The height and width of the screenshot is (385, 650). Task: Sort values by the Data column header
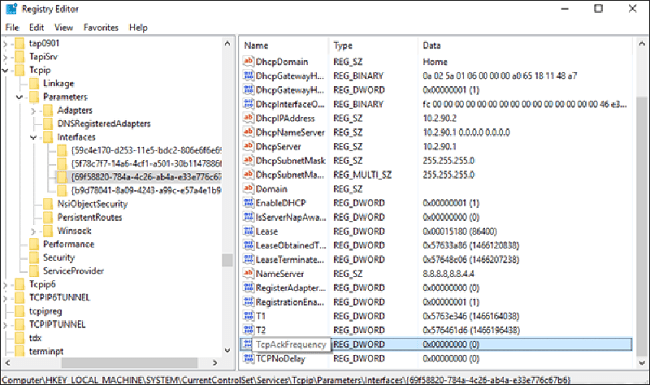(x=526, y=45)
